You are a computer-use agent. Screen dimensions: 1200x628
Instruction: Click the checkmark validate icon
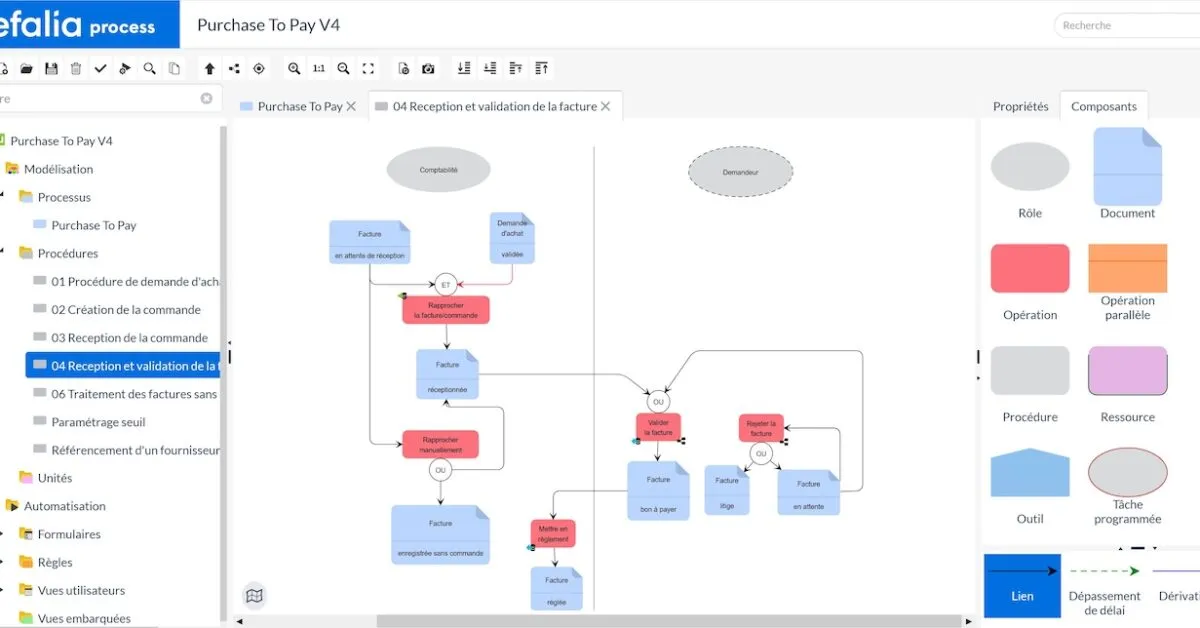tap(100, 69)
